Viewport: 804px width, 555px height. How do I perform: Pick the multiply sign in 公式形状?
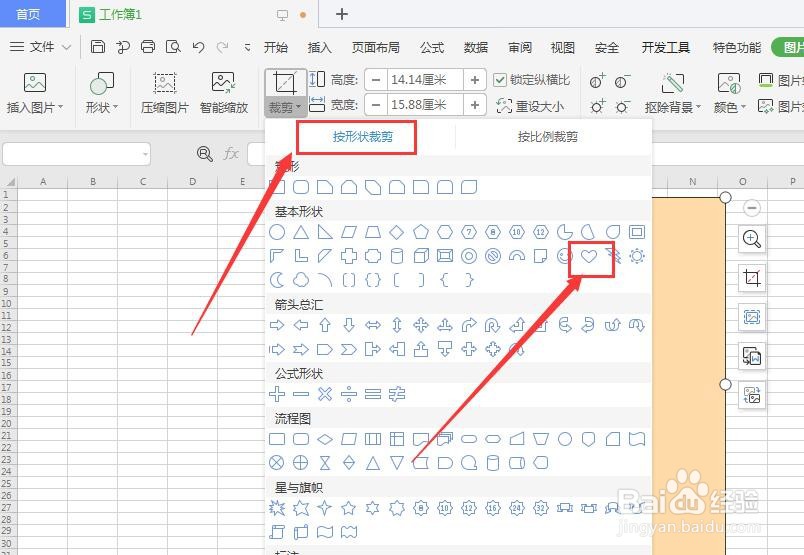click(x=325, y=394)
